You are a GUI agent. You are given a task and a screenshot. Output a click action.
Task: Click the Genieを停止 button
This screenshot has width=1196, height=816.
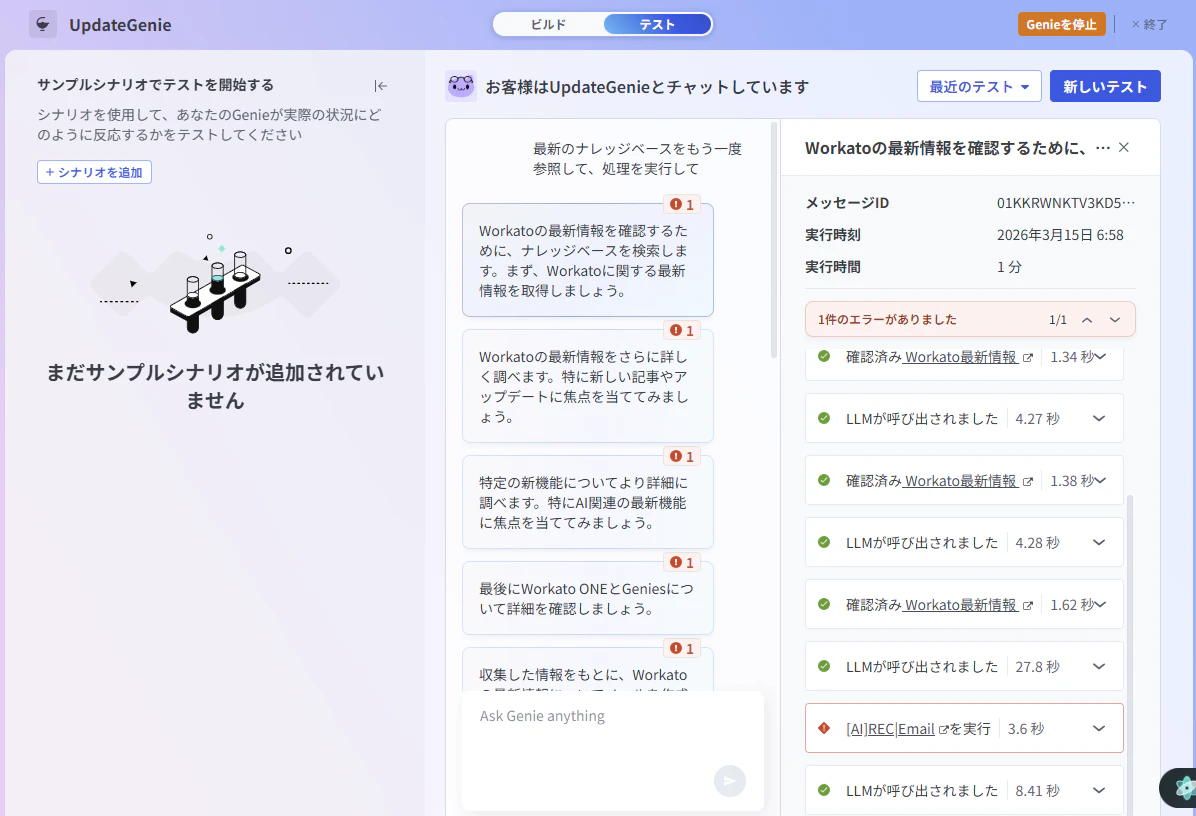point(1061,24)
